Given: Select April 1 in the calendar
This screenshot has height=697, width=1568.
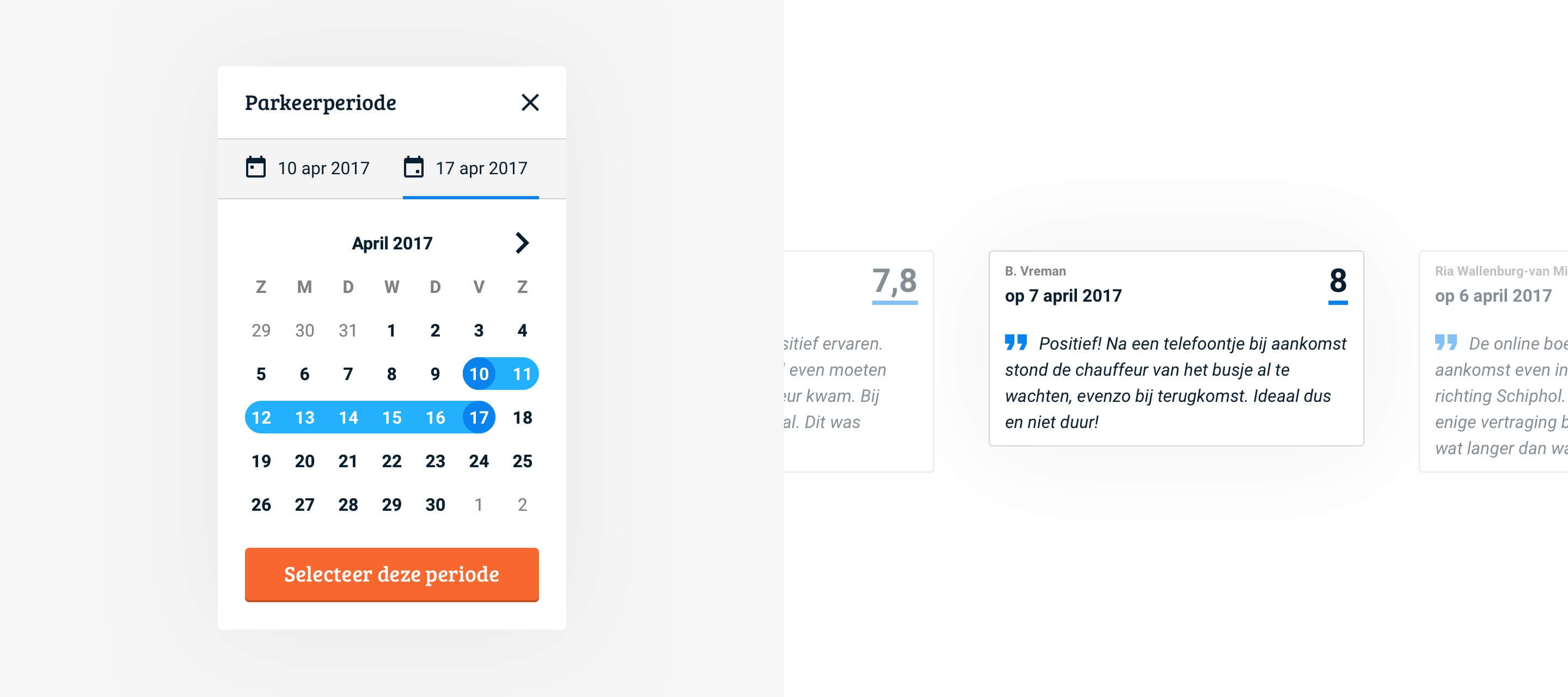Looking at the screenshot, I should 391,331.
